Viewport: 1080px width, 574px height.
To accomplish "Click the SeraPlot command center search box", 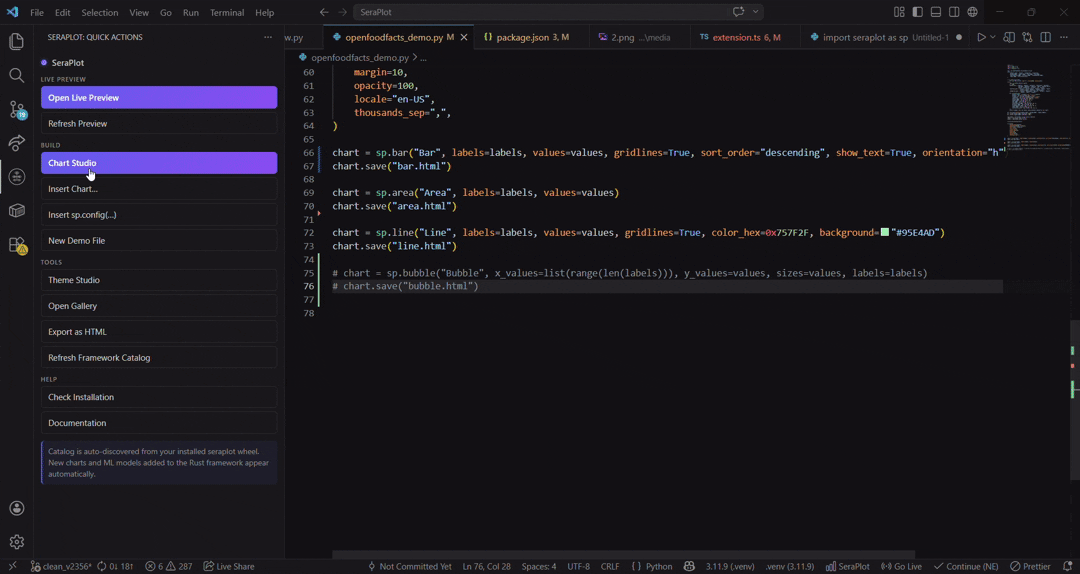I will click(558, 12).
